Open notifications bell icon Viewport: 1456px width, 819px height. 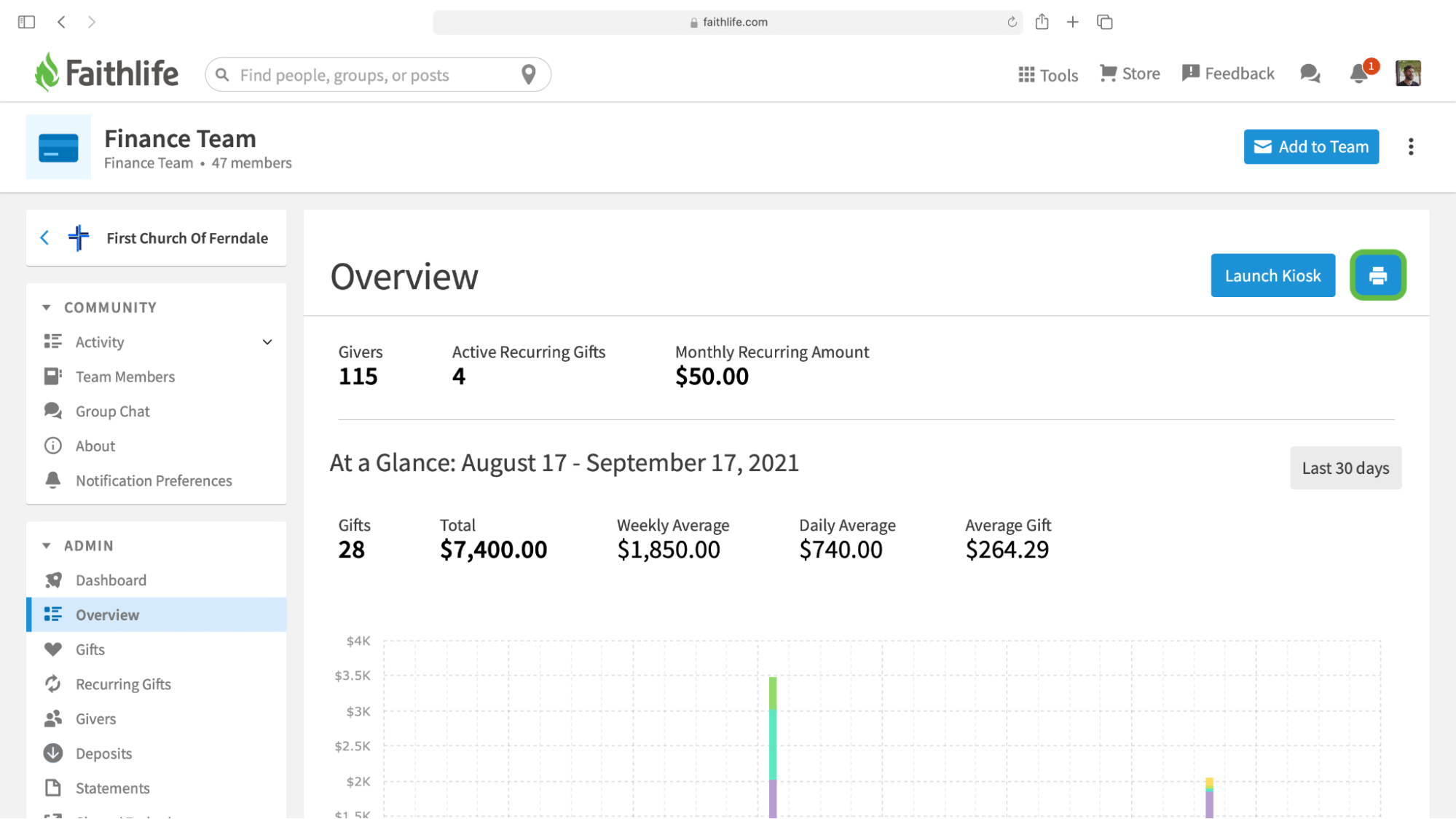pos(1359,74)
